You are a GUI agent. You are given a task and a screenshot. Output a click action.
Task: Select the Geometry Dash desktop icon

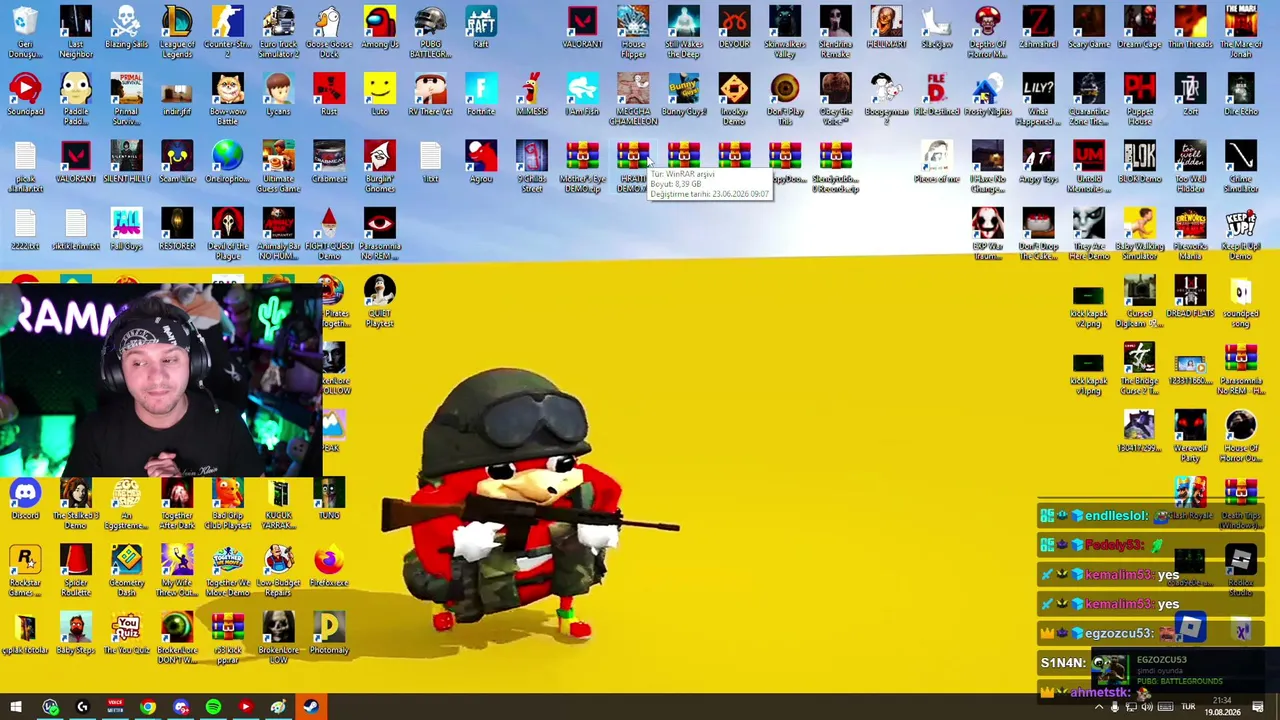point(126,571)
